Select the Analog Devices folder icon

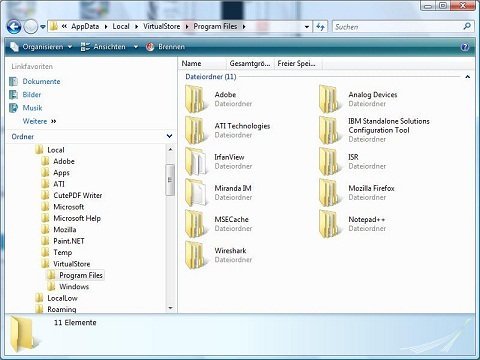(330, 99)
